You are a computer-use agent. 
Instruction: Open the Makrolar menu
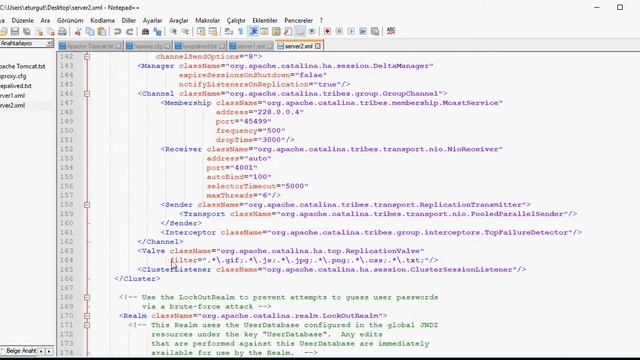pyautogui.click(x=207, y=20)
